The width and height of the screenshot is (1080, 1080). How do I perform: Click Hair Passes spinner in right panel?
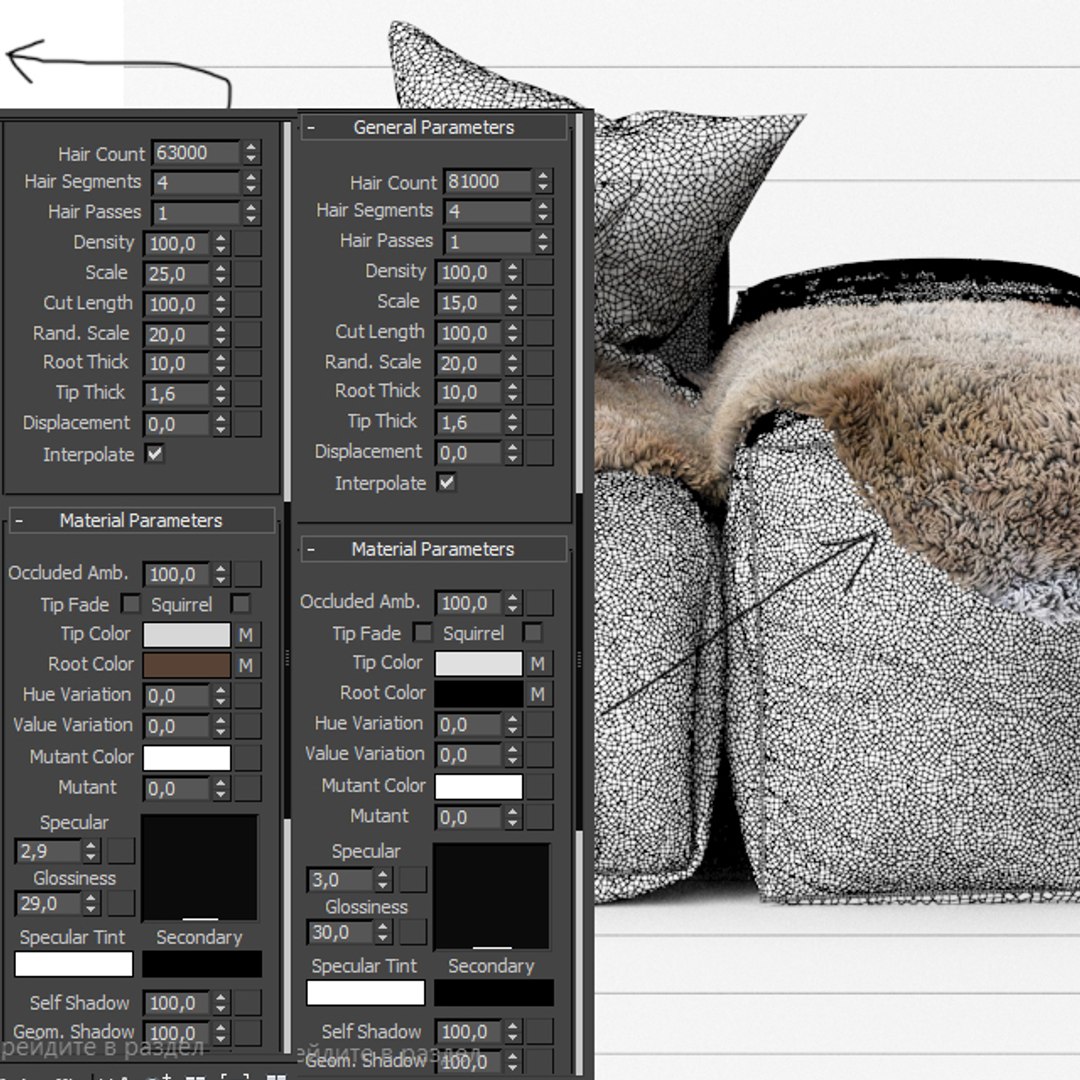tap(543, 242)
